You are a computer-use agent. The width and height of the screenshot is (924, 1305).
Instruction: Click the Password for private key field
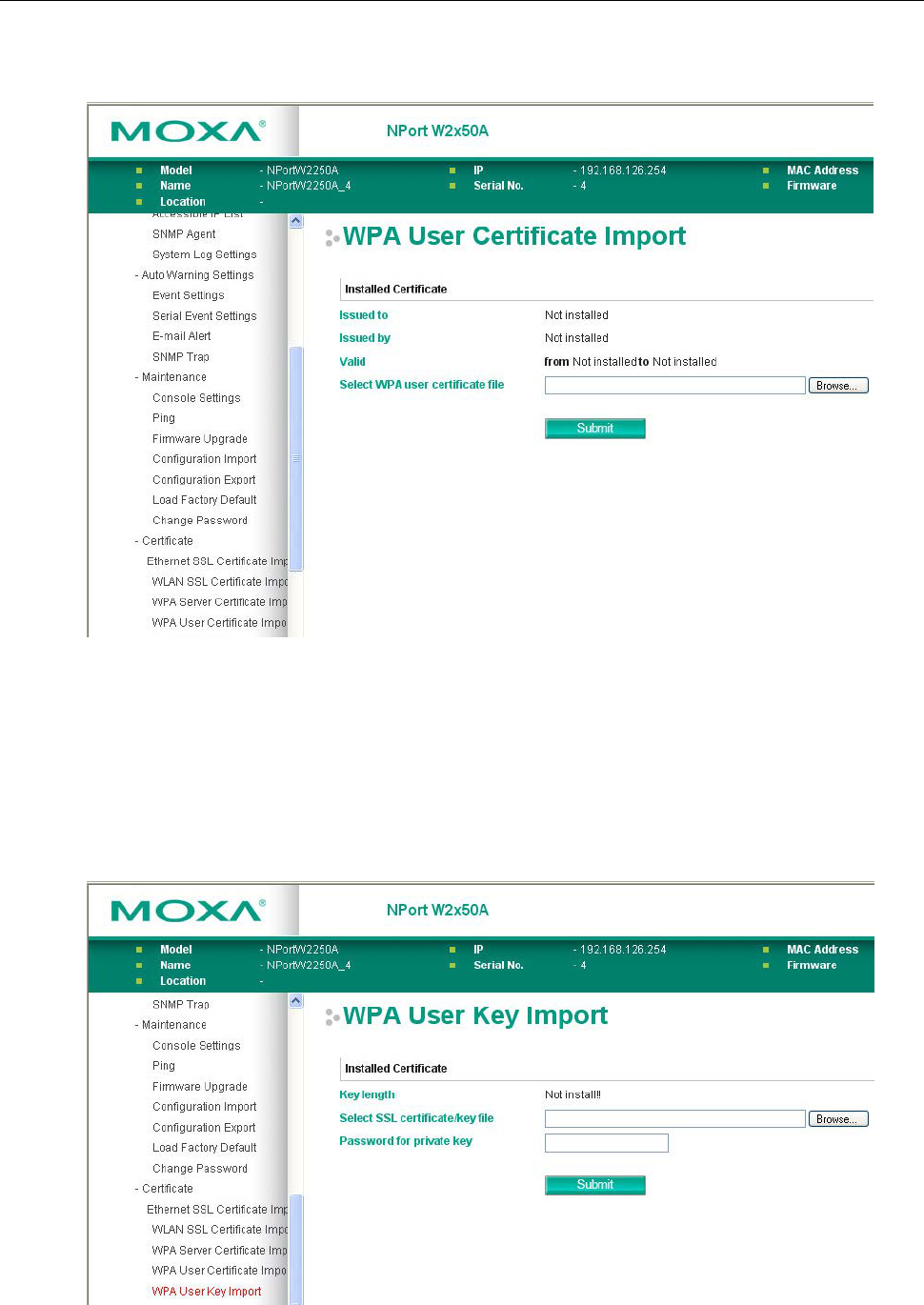607,1143
